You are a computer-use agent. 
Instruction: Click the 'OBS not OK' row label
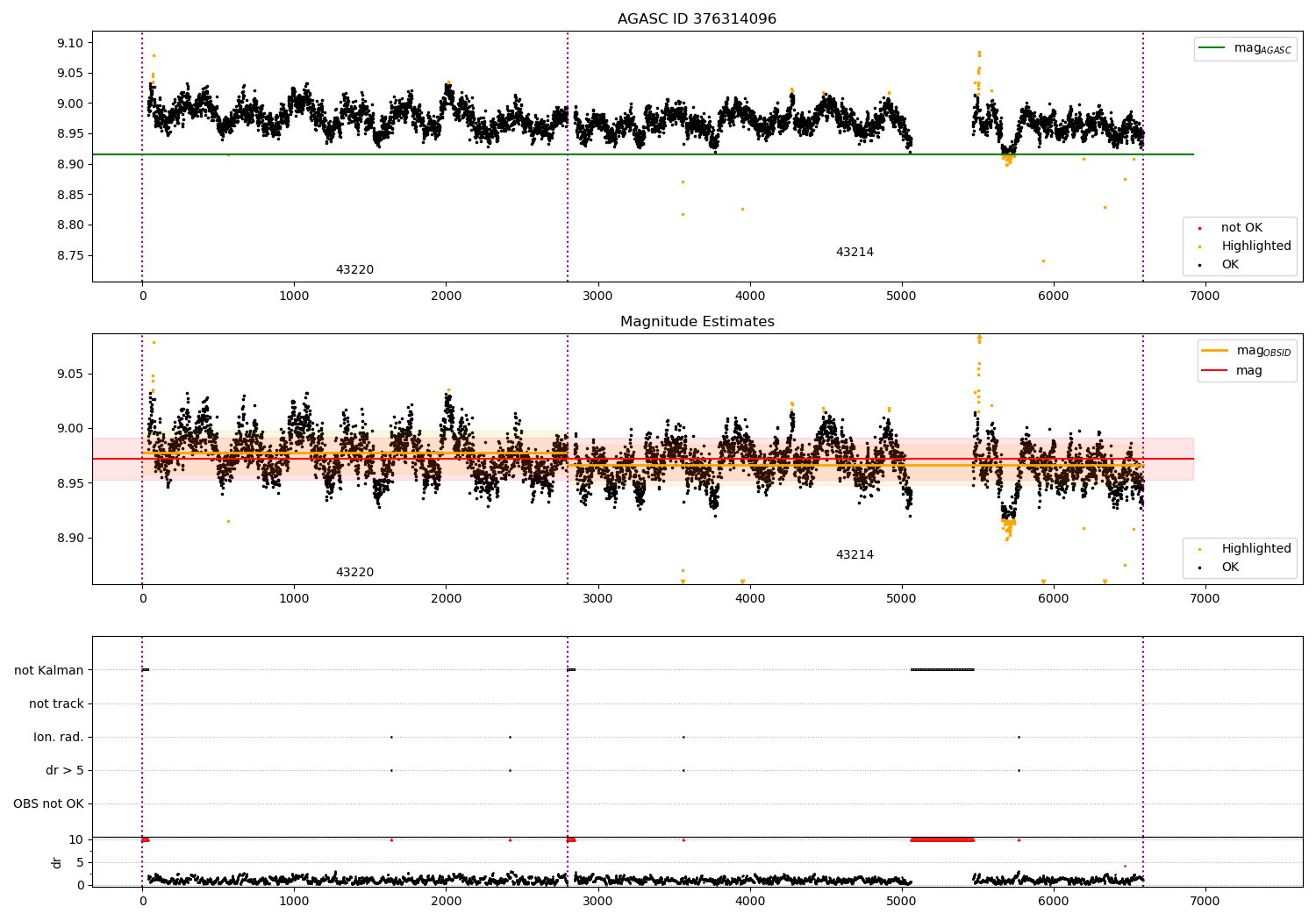pyautogui.click(x=49, y=804)
